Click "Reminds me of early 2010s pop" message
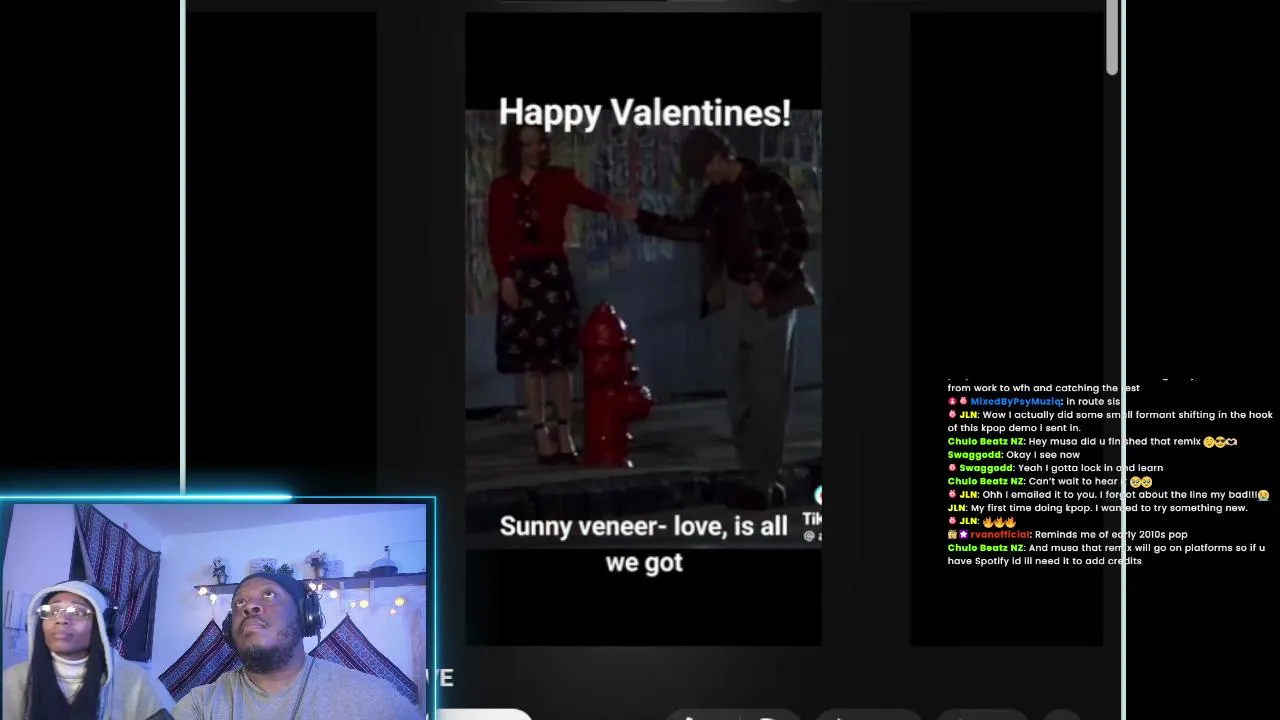The width and height of the screenshot is (1280, 720). point(1068,534)
